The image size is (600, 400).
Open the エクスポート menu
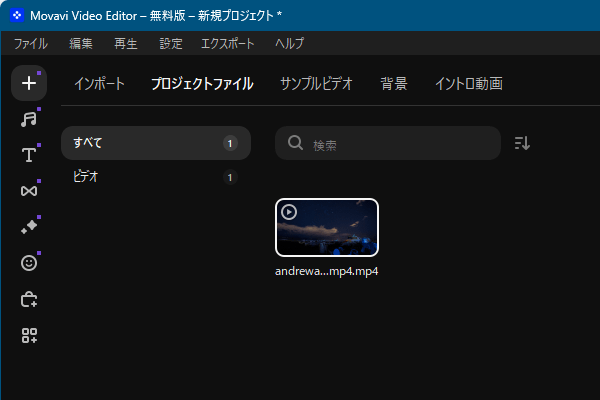(x=228, y=44)
